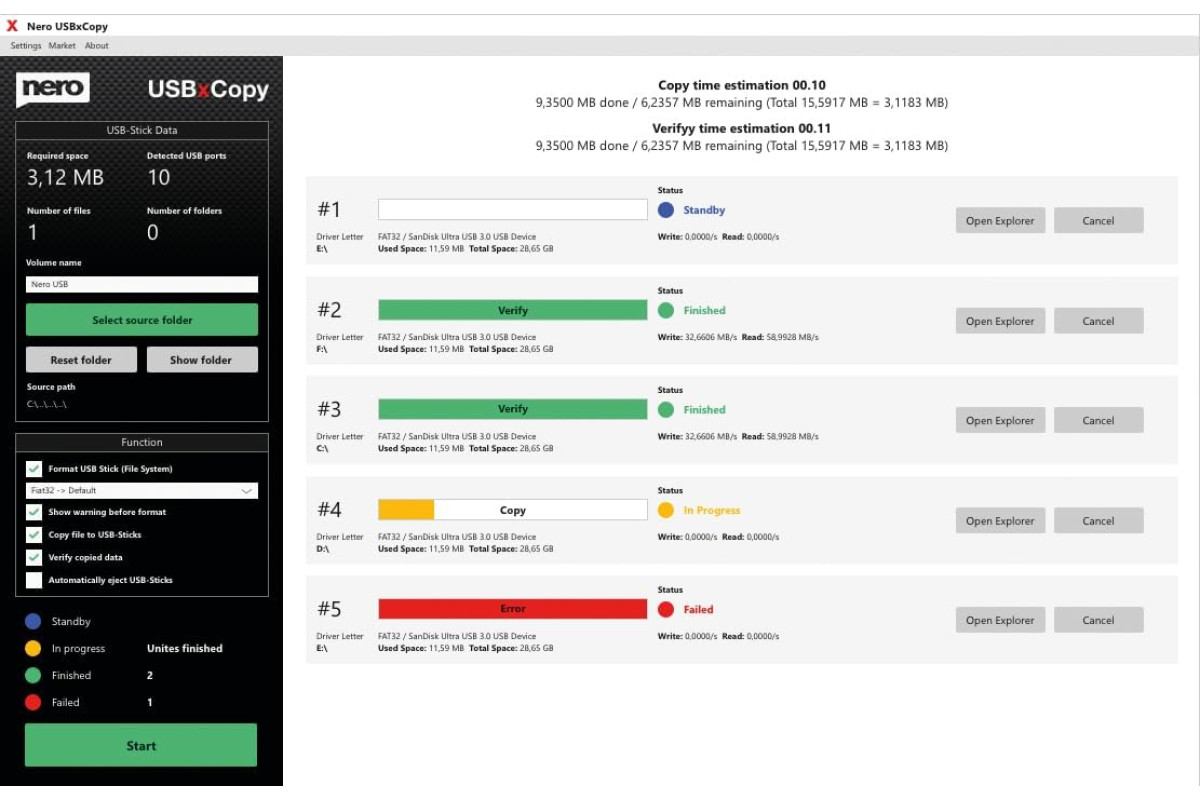
Task: Click the blue Standby legend dot
Action: [x=33, y=621]
